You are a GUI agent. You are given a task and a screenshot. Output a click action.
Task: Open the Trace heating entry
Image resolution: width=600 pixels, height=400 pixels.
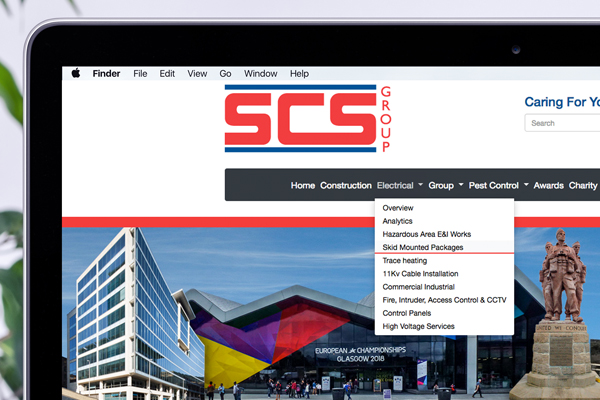point(404,260)
